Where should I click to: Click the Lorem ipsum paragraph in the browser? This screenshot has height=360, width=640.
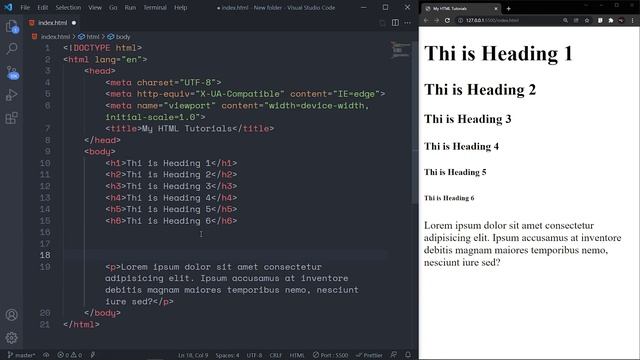522,244
